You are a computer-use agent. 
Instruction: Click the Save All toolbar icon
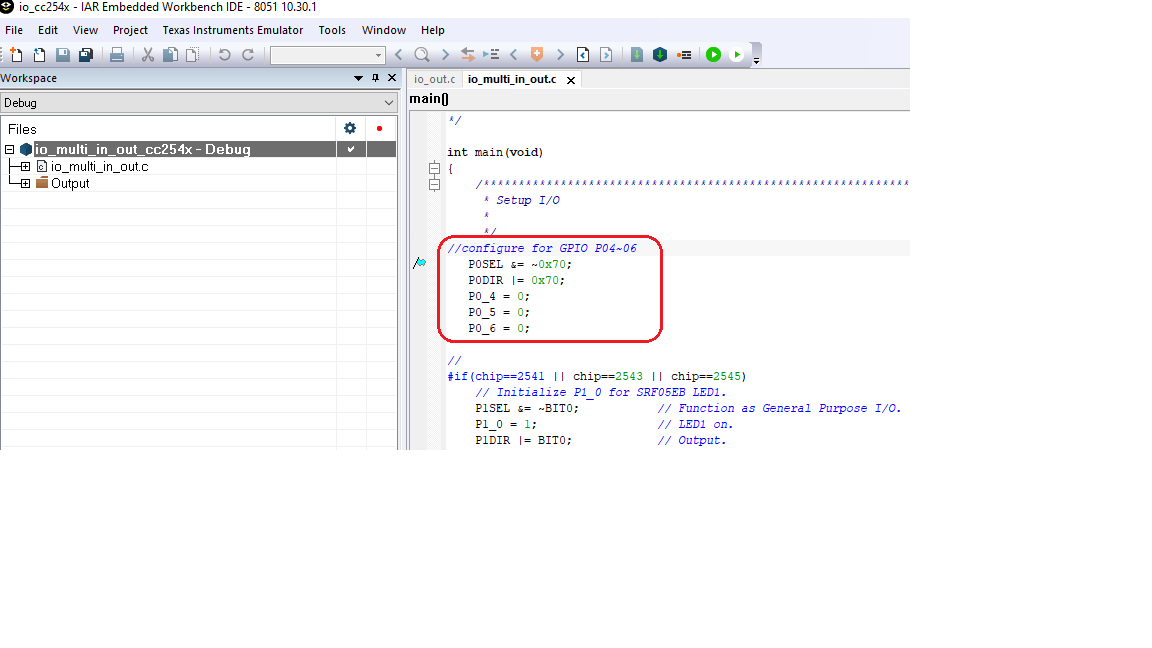(88, 54)
